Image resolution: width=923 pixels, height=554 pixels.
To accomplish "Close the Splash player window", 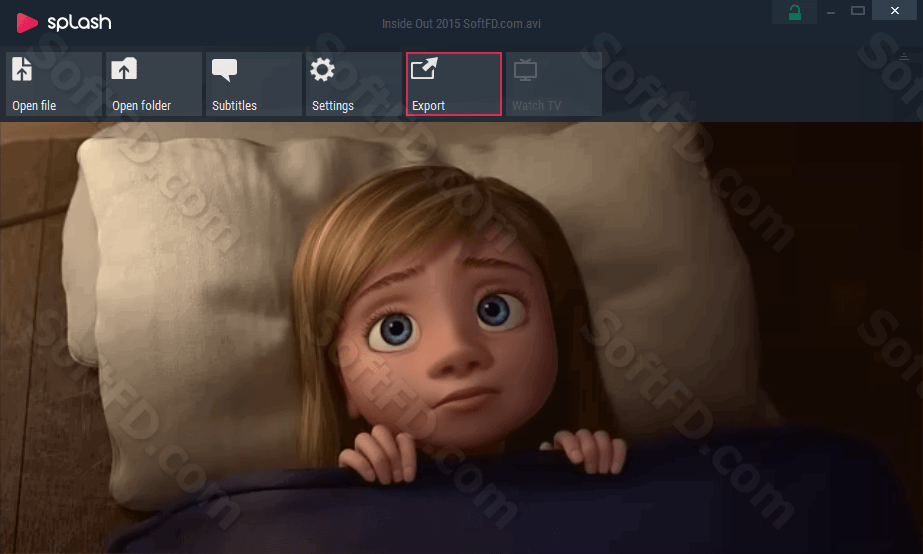I will 895,10.
